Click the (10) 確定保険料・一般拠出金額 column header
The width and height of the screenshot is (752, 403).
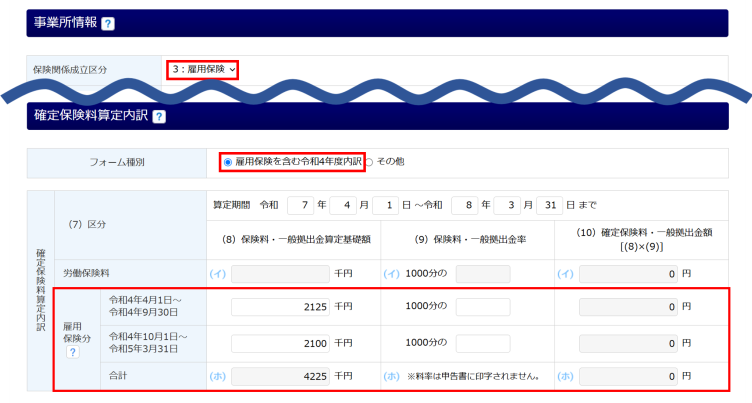tap(642, 239)
